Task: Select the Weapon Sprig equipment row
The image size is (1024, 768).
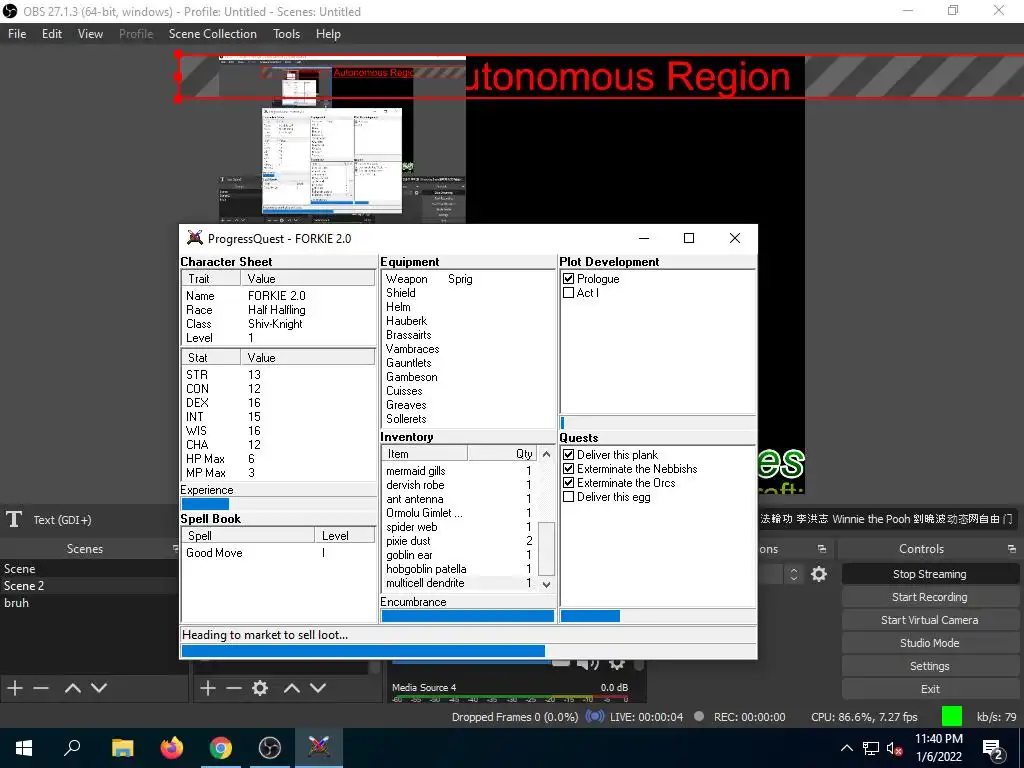Action: pyautogui.click(x=468, y=279)
